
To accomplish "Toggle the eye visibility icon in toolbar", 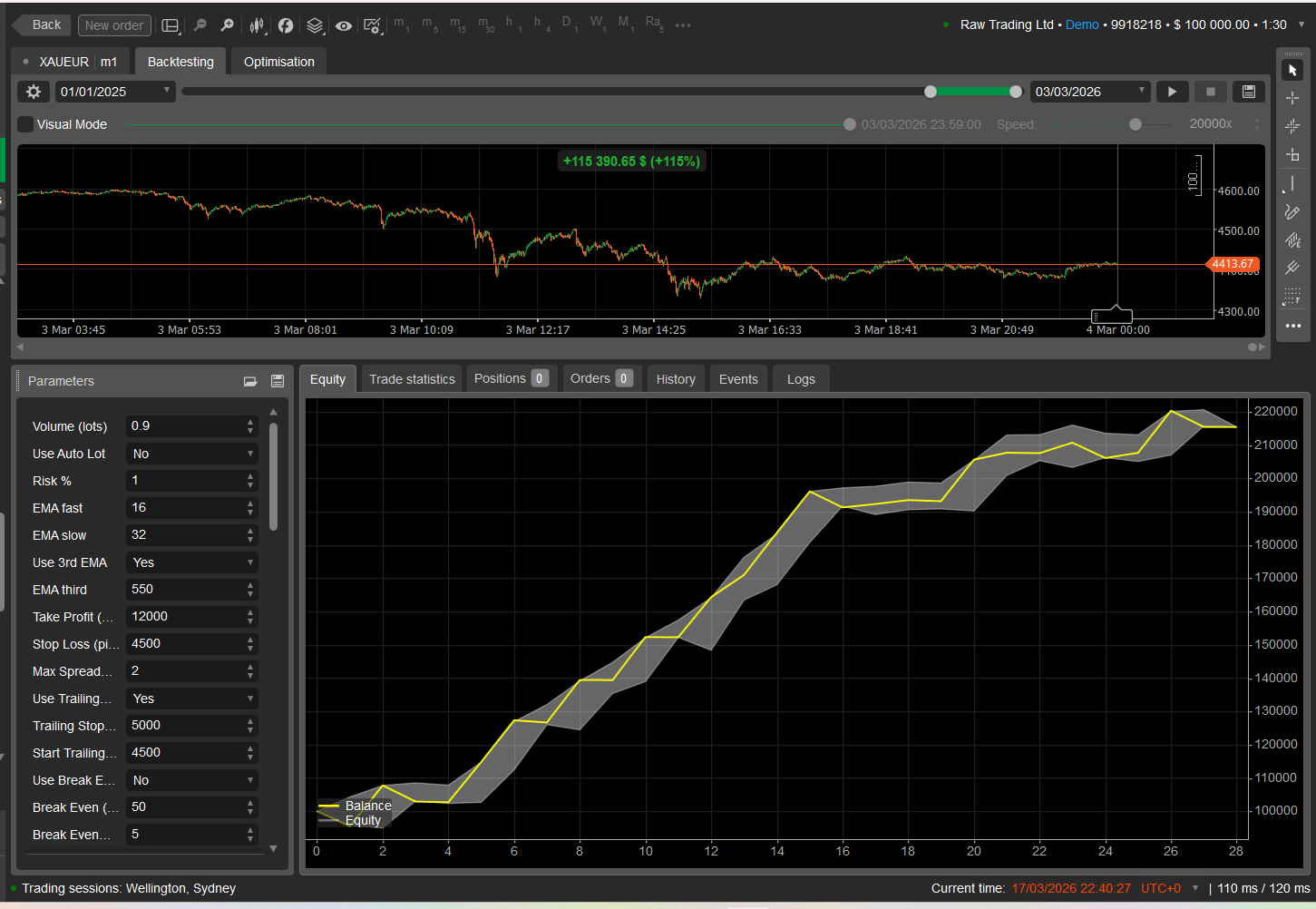I will pyautogui.click(x=344, y=25).
